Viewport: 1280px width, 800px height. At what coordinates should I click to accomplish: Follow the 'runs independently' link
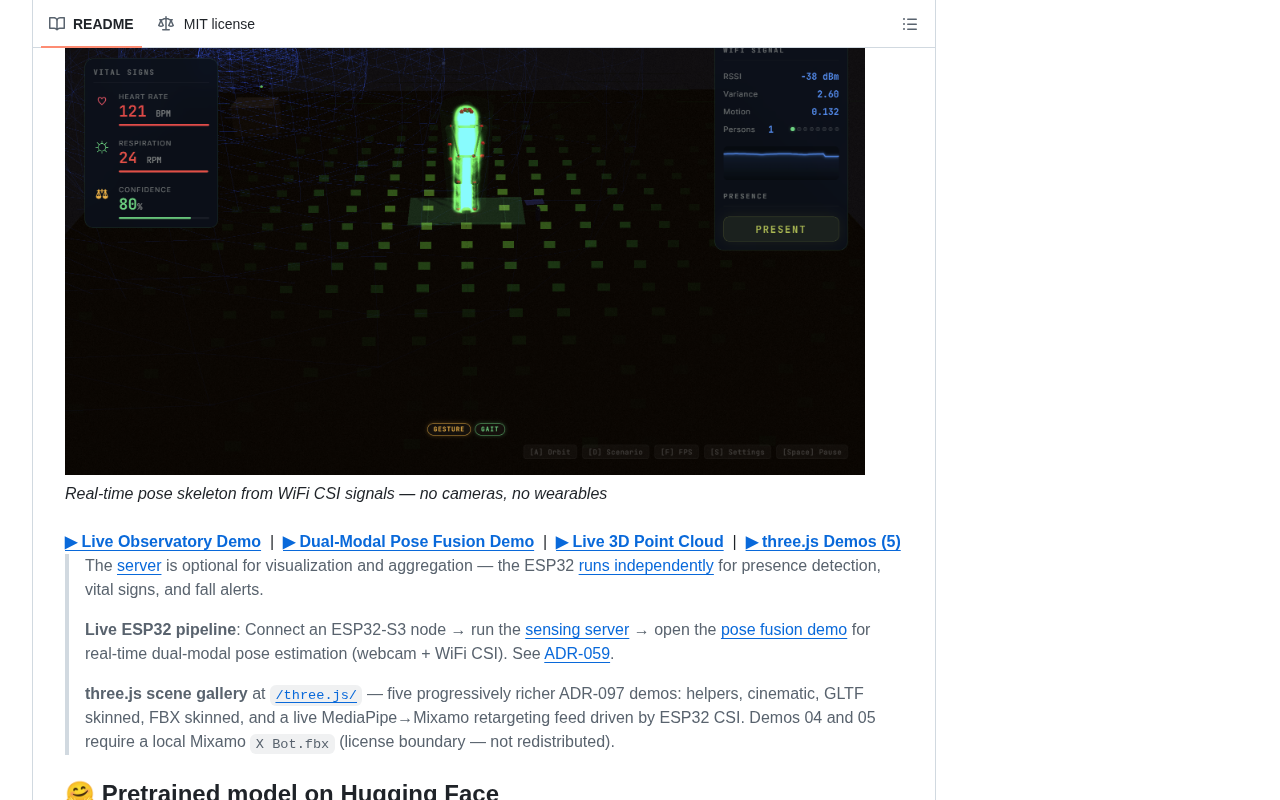point(646,566)
